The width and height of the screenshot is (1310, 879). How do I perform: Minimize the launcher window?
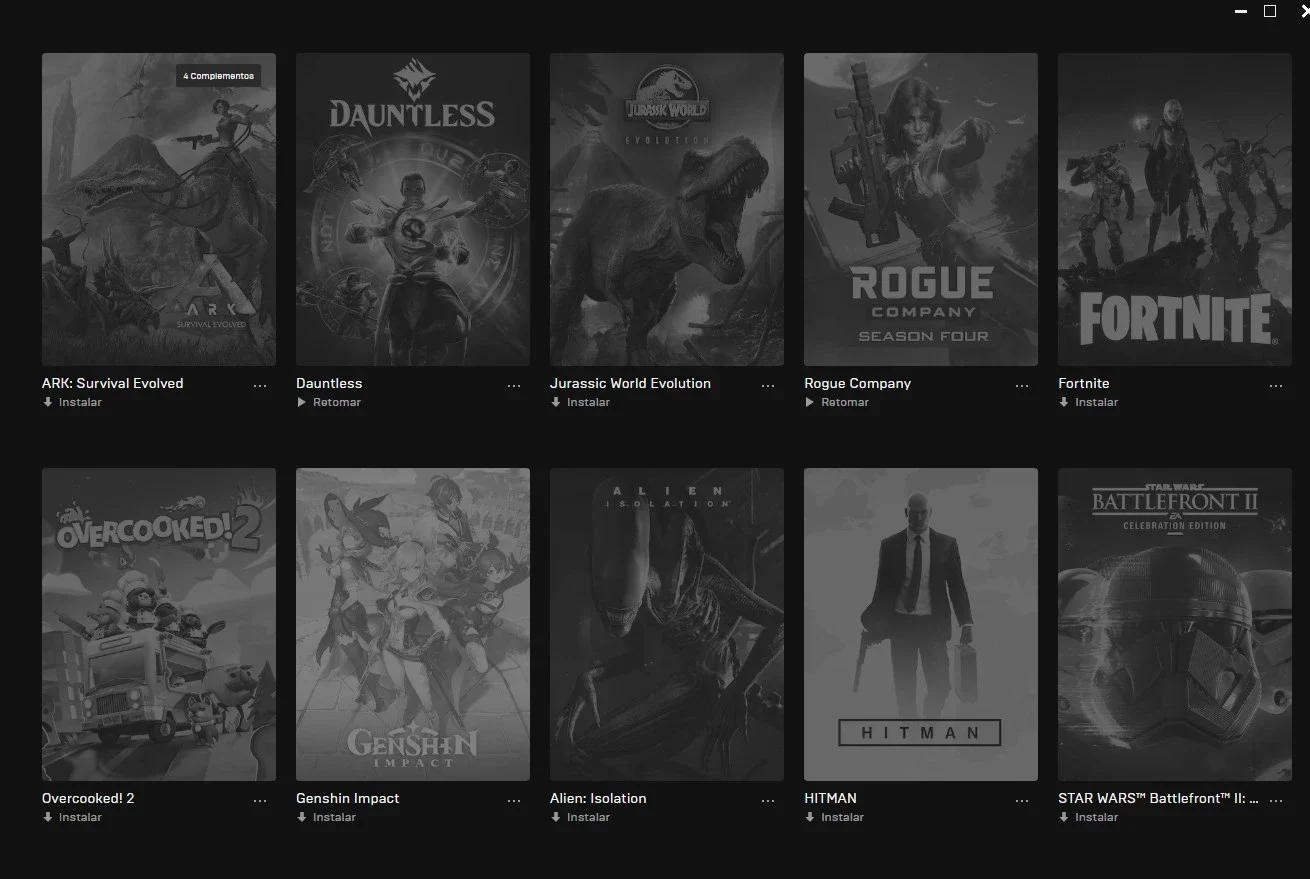pos(1241,11)
